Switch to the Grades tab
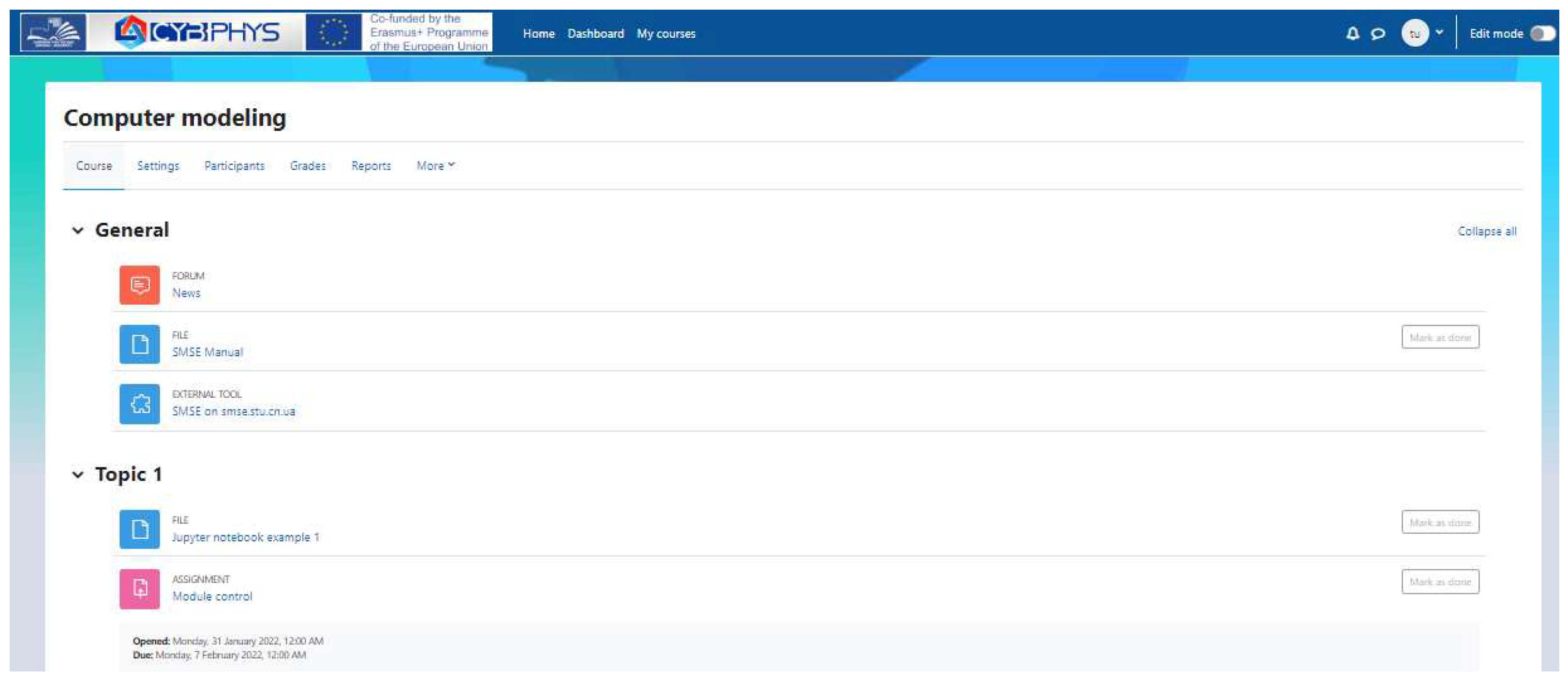This screenshot has height=685, width=1568. [x=308, y=165]
